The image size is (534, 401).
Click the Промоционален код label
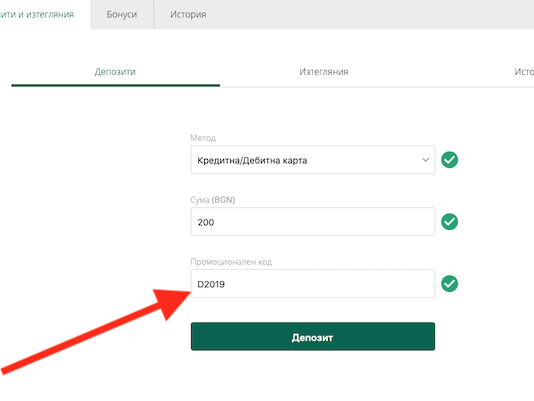231,262
